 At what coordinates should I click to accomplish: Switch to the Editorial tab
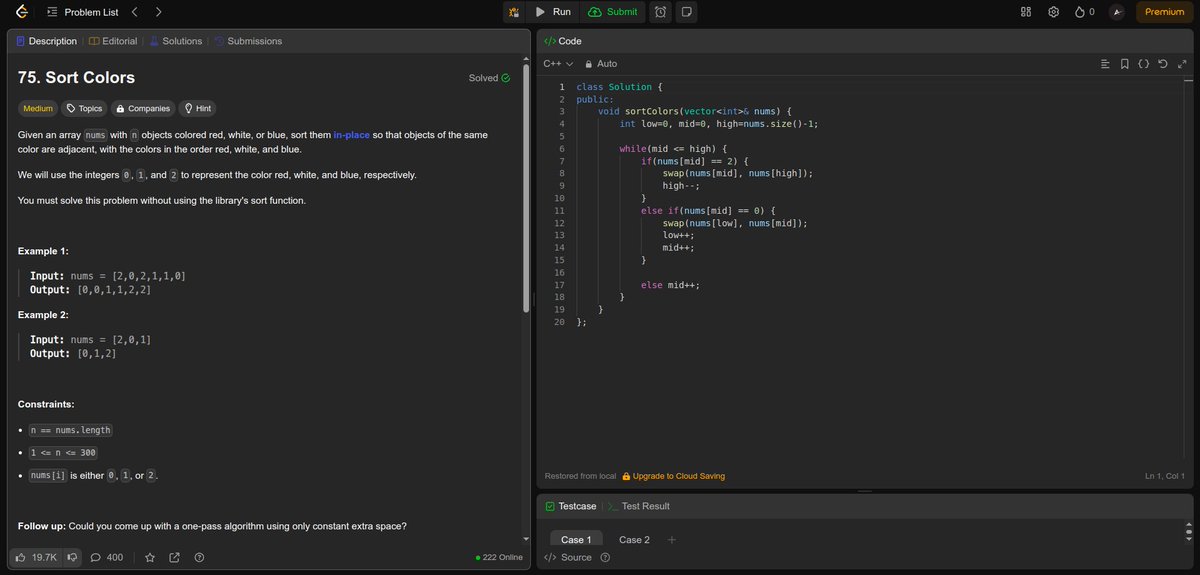coord(113,41)
